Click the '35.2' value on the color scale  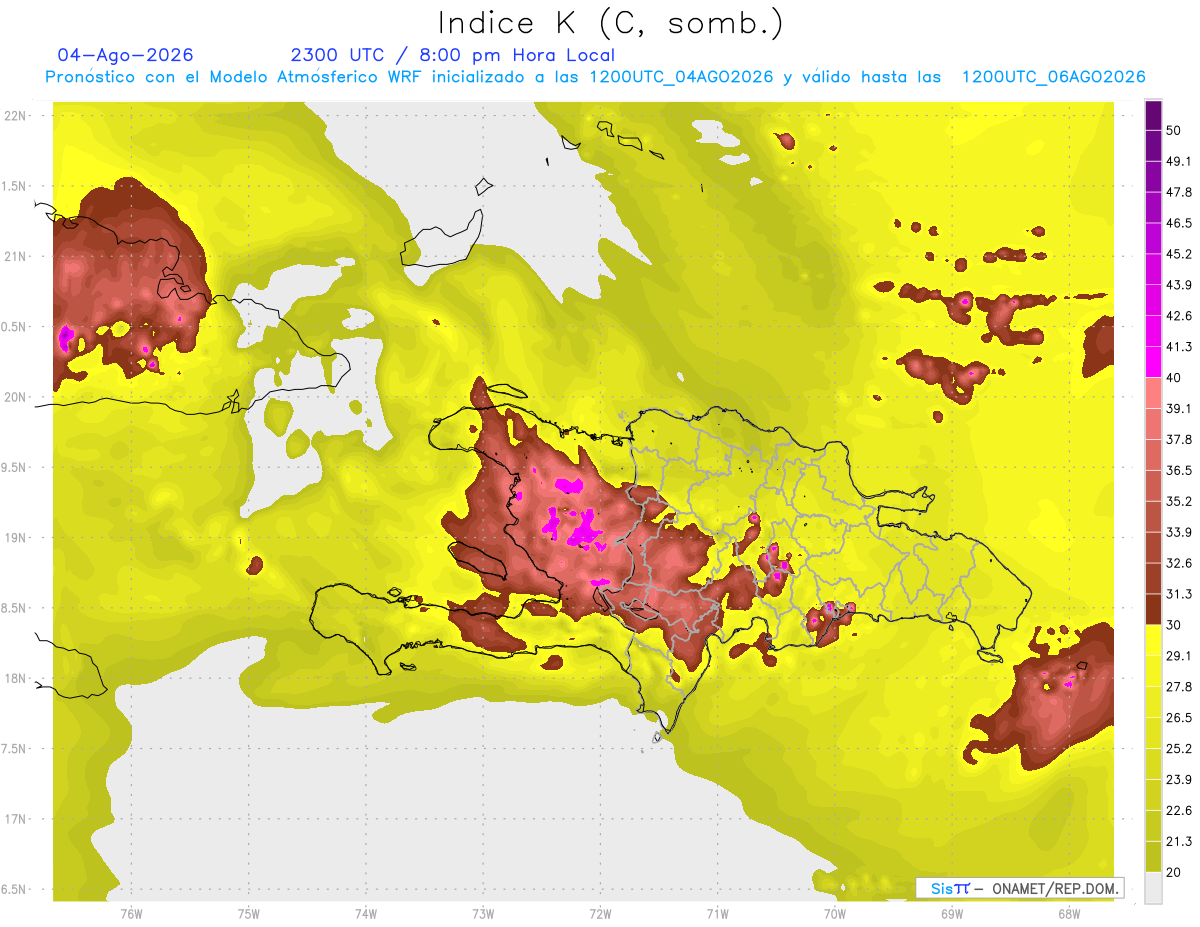coord(1179,501)
